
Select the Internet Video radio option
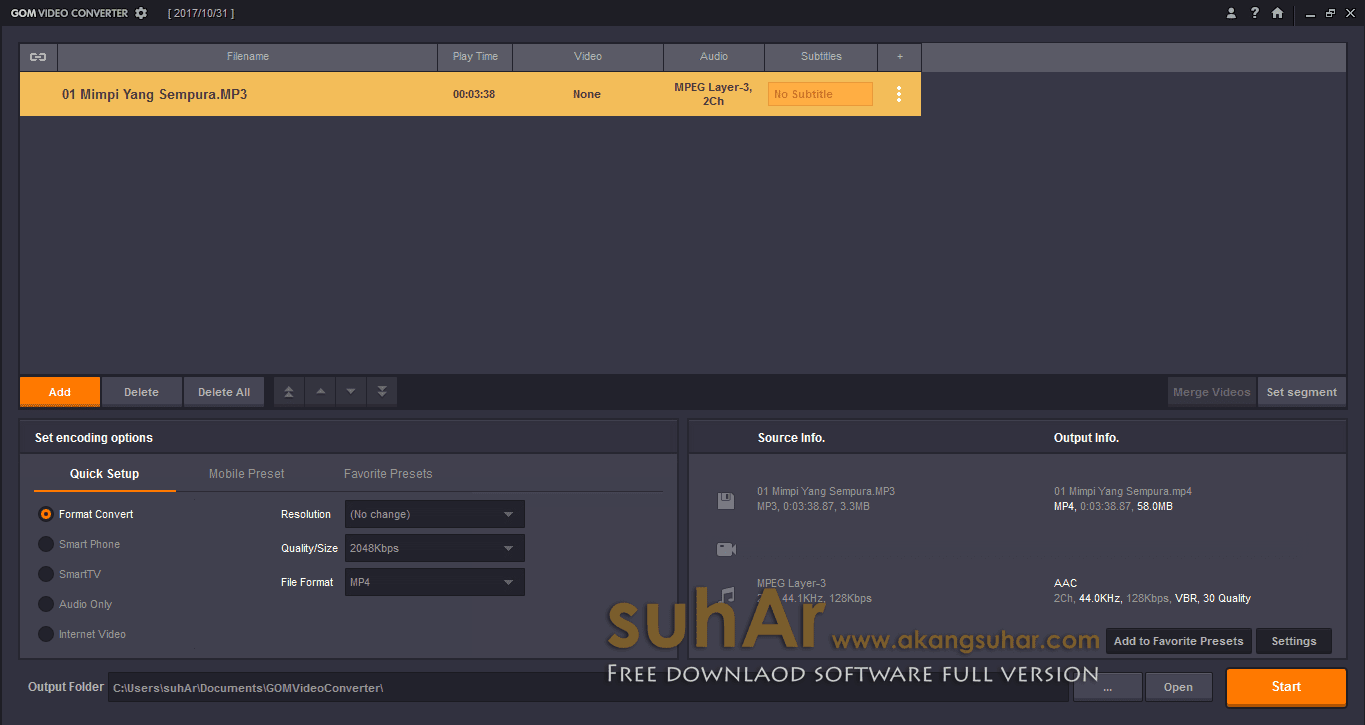point(46,634)
